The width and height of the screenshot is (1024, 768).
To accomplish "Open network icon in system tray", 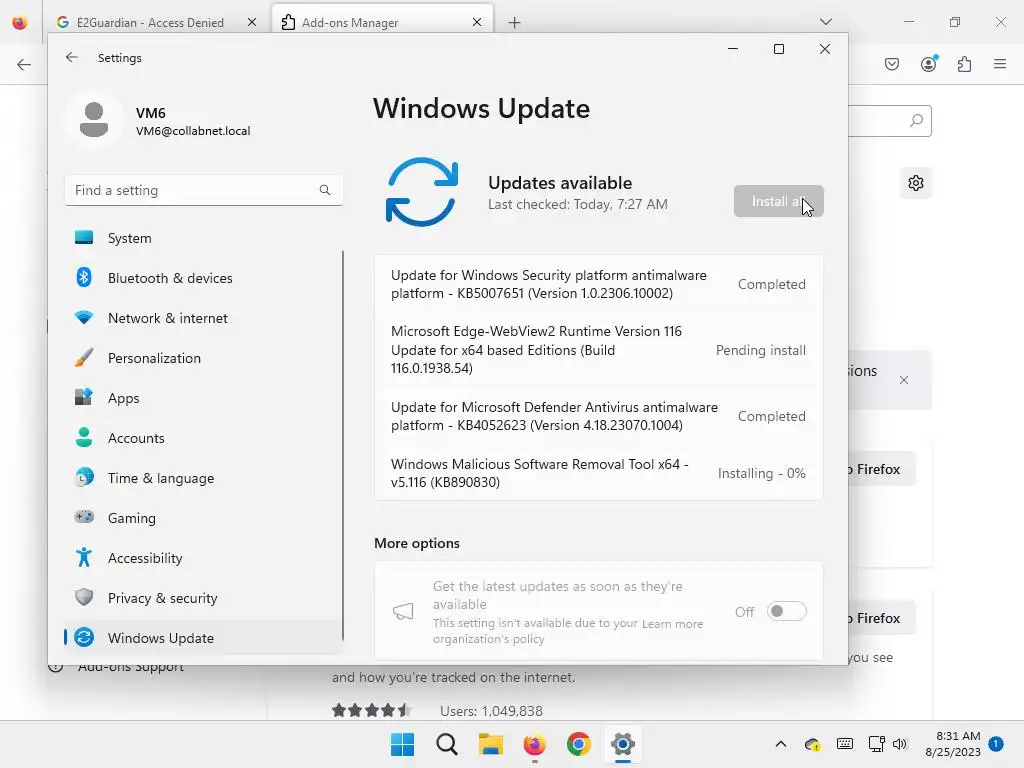I will click(876, 744).
